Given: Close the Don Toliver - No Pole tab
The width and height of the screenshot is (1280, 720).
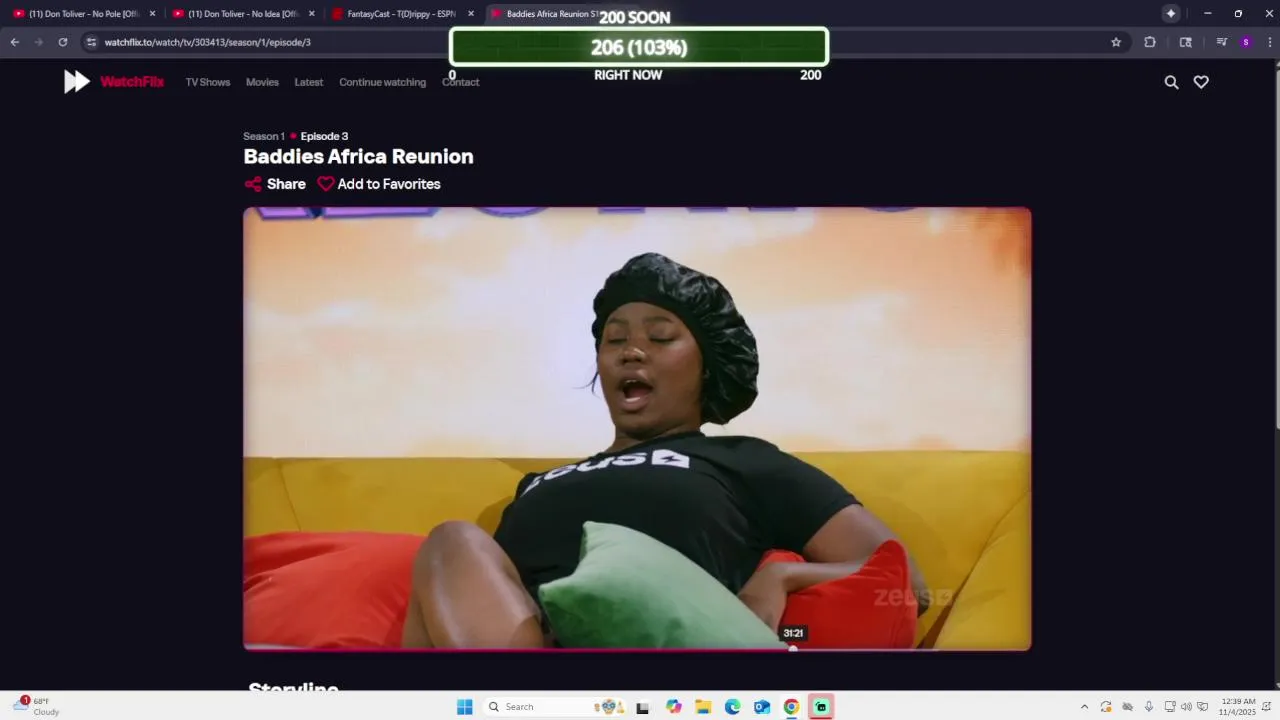Looking at the screenshot, I should [x=153, y=14].
